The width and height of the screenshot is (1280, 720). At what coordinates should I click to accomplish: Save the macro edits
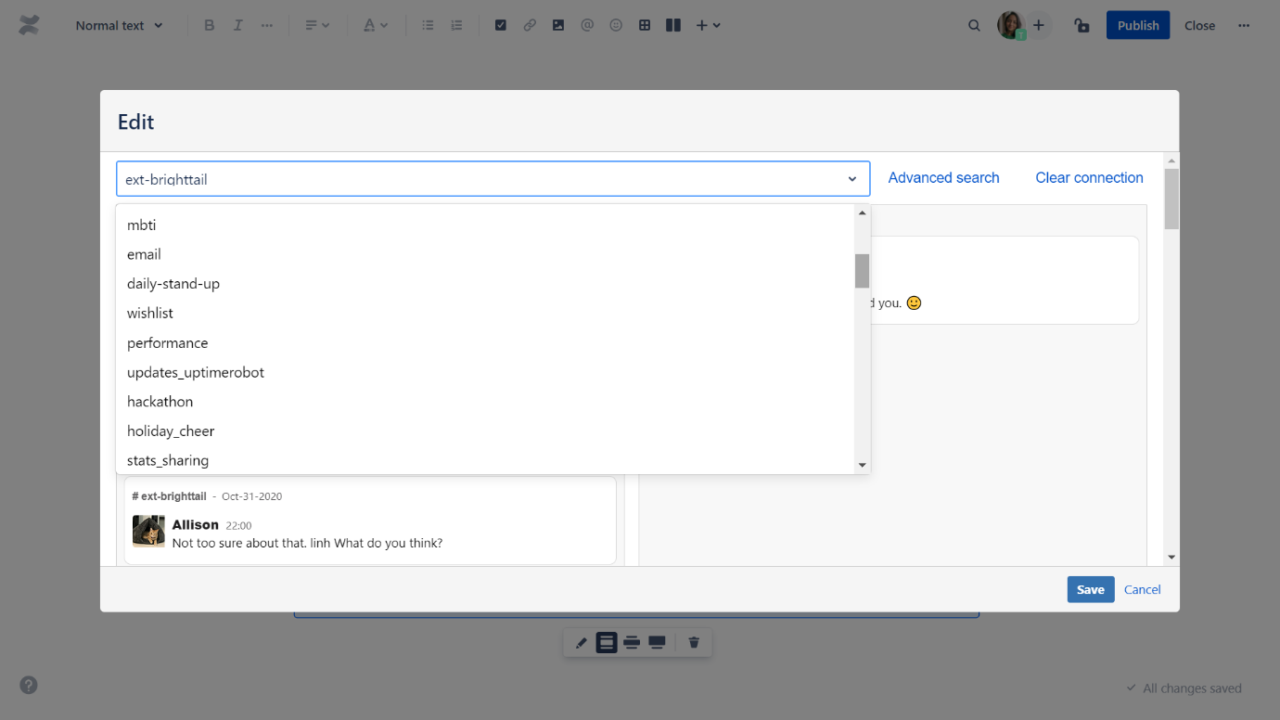click(1090, 589)
